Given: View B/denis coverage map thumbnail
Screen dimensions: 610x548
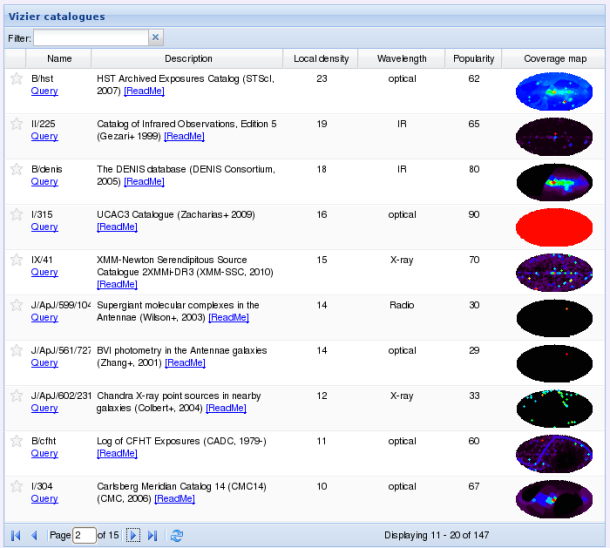Looking at the screenshot, I should [x=554, y=182].
